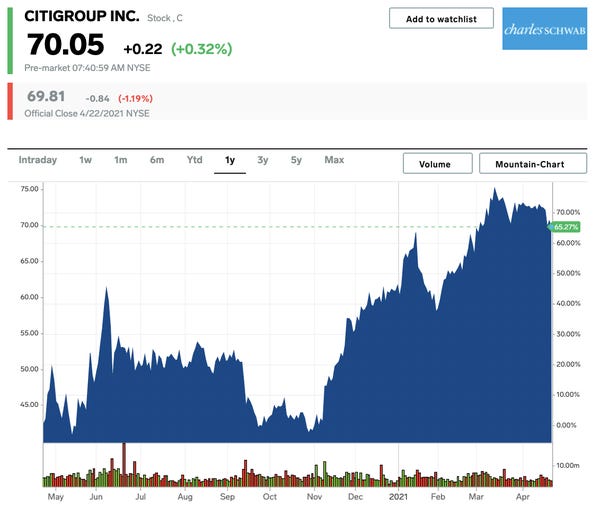Click Add to watchlist button
Viewport: 600px width, 516px height.
click(441, 18)
